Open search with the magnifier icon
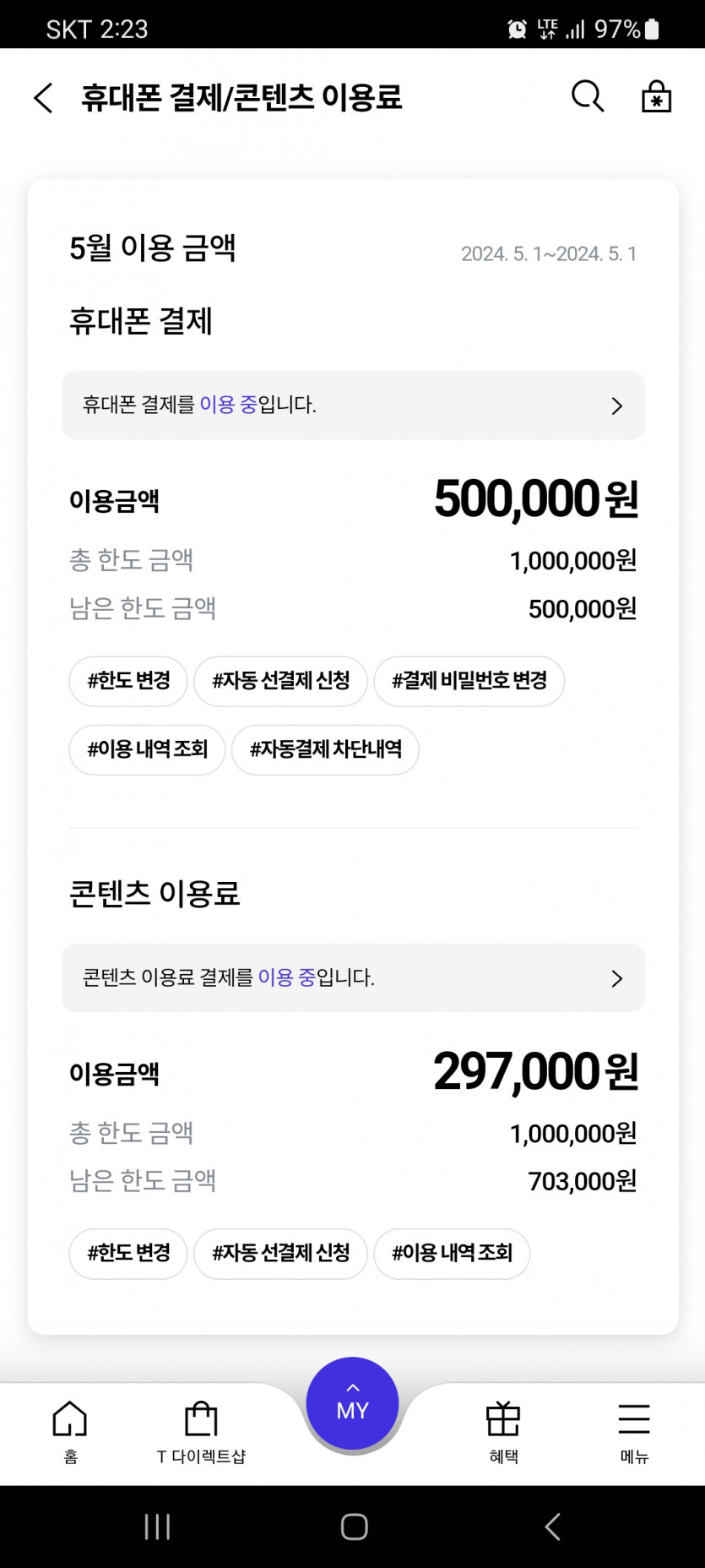The width and height of the screenshot is (705, 1568). click(588, 97)
